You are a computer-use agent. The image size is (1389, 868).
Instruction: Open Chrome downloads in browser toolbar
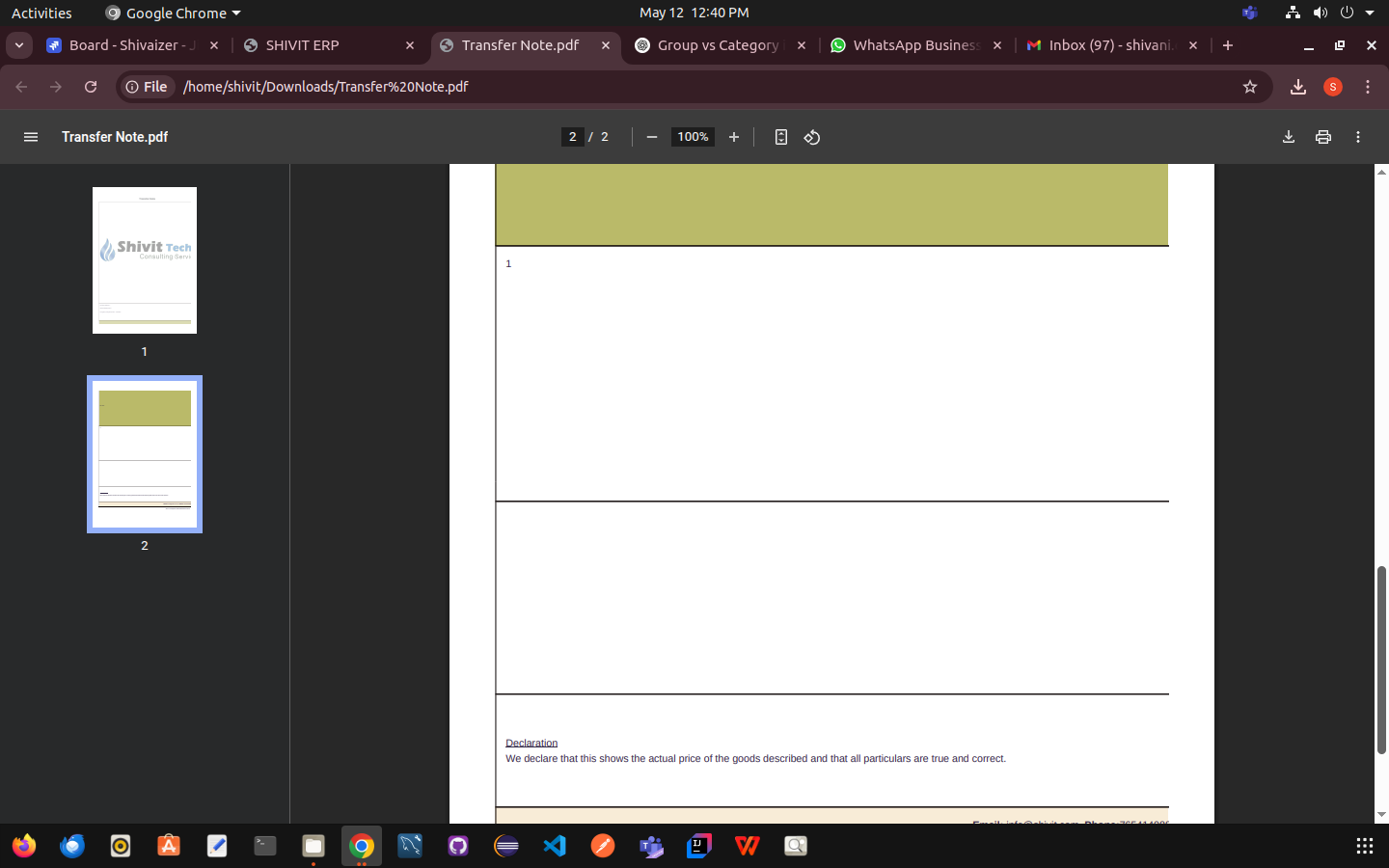(1298, 87)
